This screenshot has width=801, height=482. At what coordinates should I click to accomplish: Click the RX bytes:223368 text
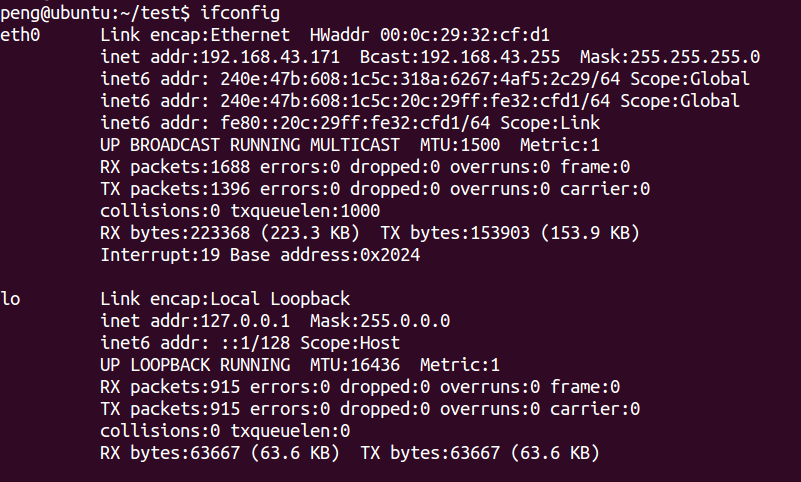(175, 233)
